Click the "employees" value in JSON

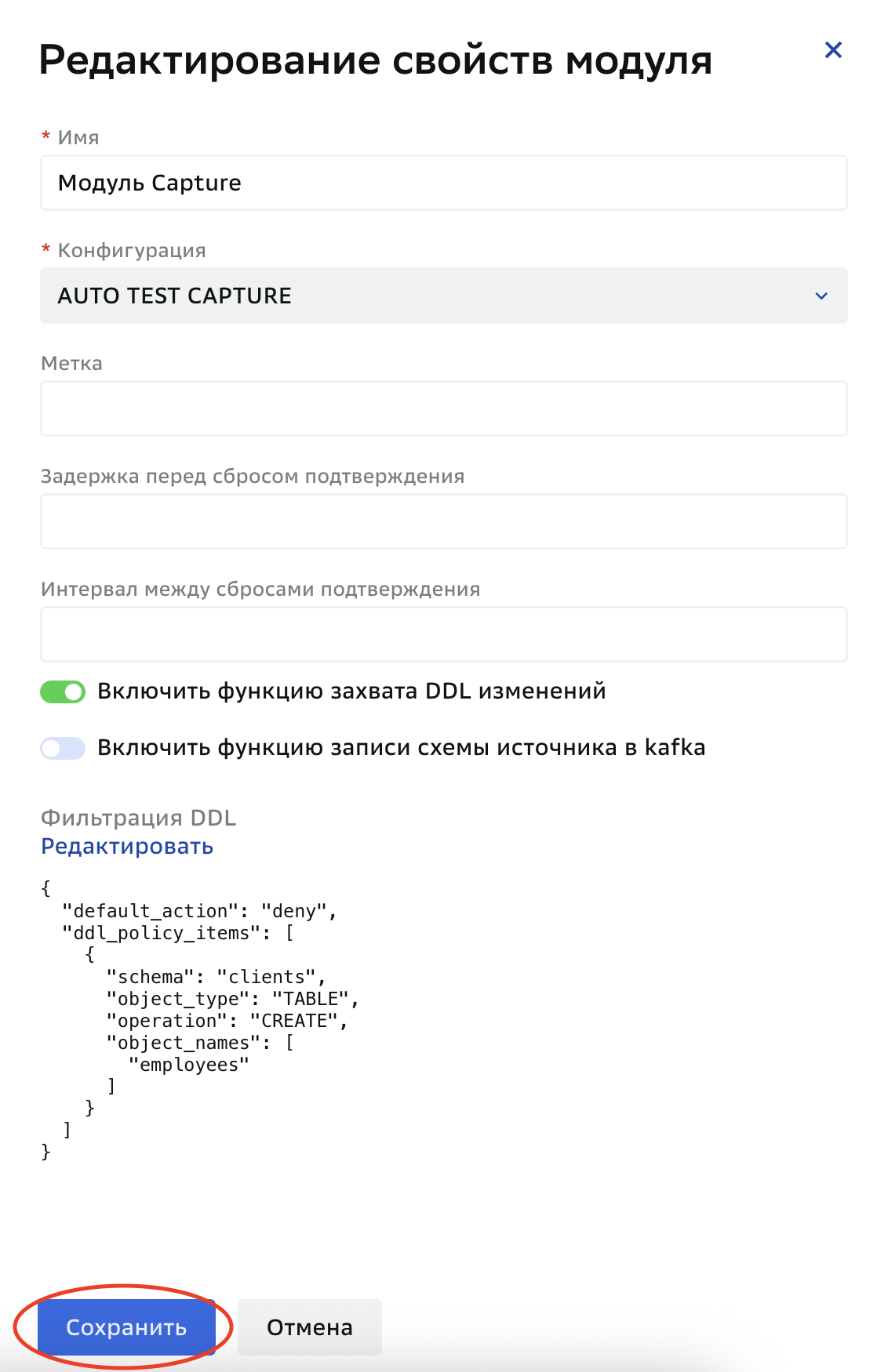[188, 1065]
